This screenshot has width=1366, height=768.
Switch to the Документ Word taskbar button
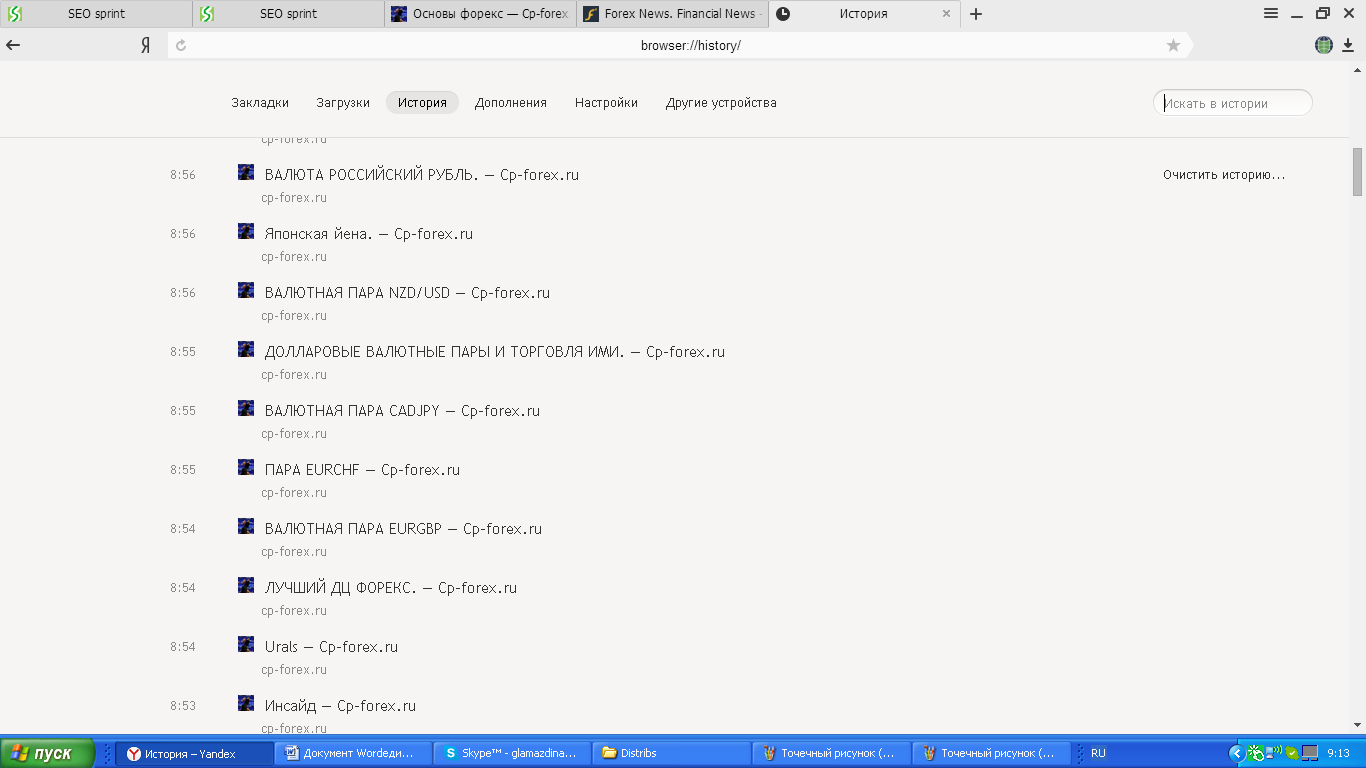pos(354,753)
